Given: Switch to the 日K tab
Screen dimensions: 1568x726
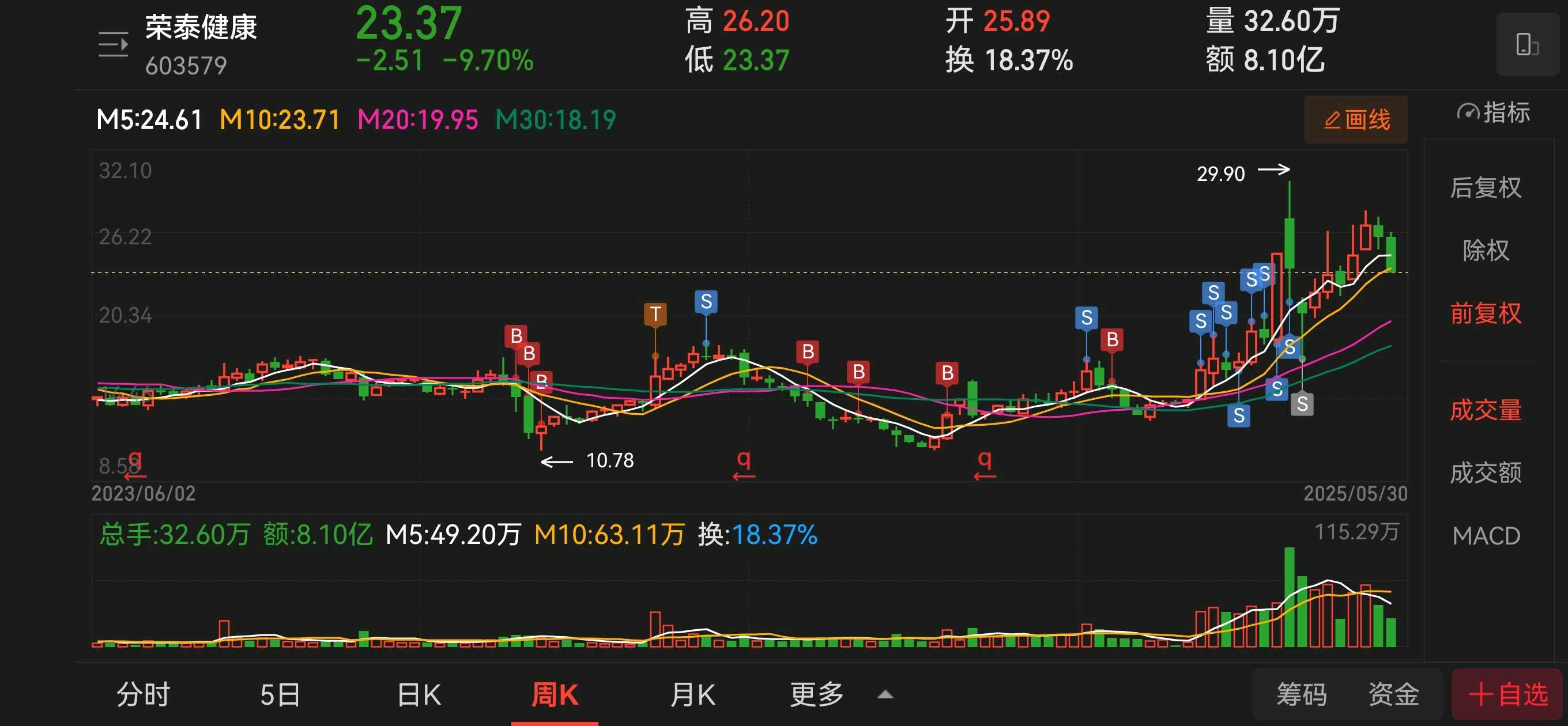Looking at the screenshot, I should pos(419,694).
